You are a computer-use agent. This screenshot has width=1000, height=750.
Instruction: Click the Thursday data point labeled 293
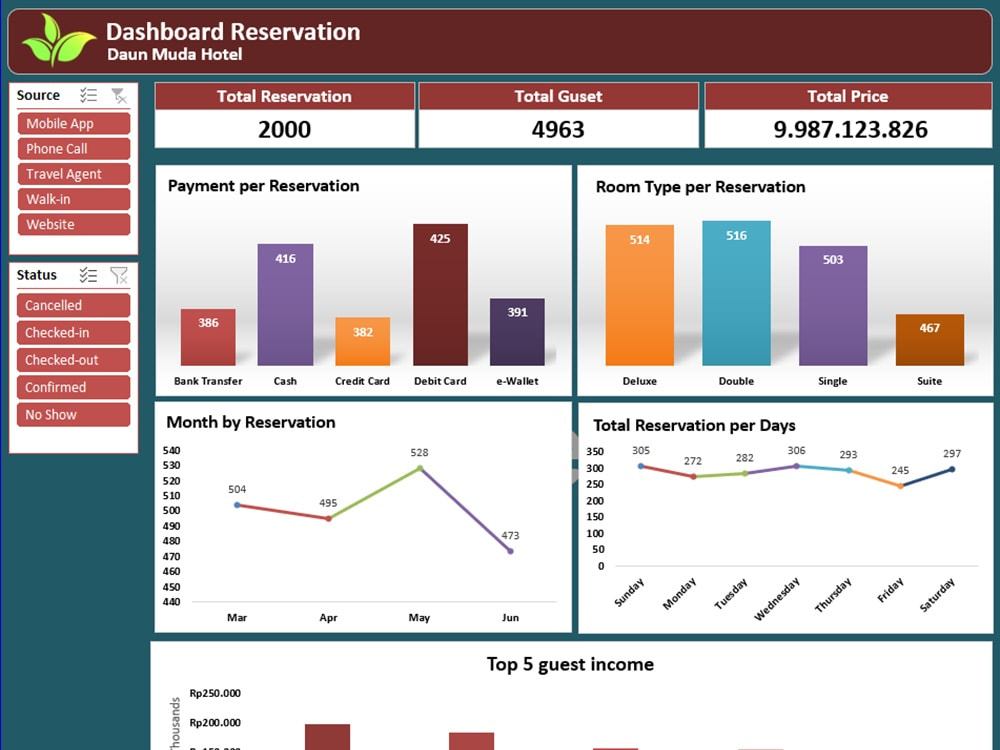click(x=849, y=470)
